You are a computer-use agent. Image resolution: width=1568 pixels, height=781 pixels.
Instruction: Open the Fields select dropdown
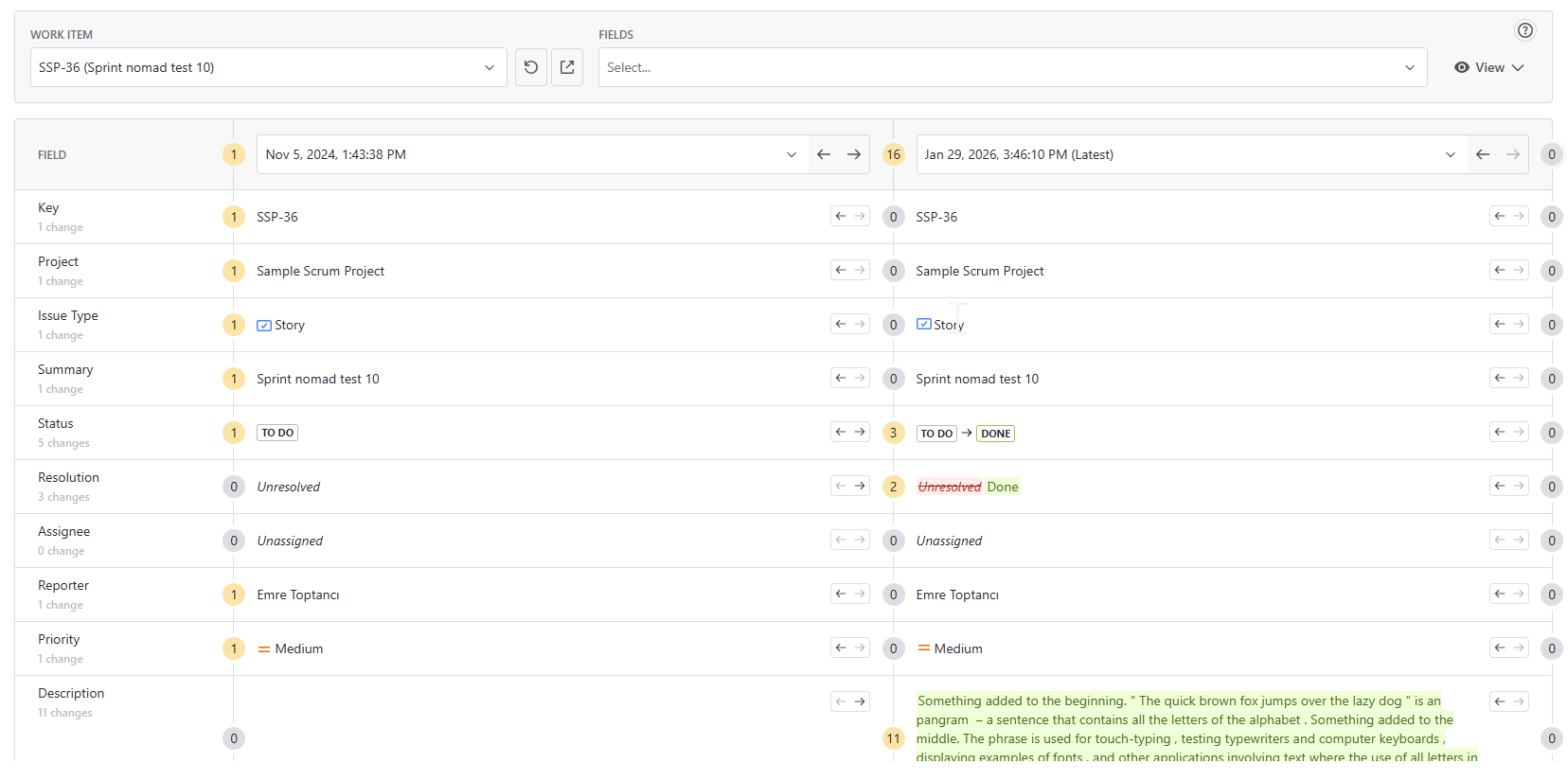tap(1011, 67)
